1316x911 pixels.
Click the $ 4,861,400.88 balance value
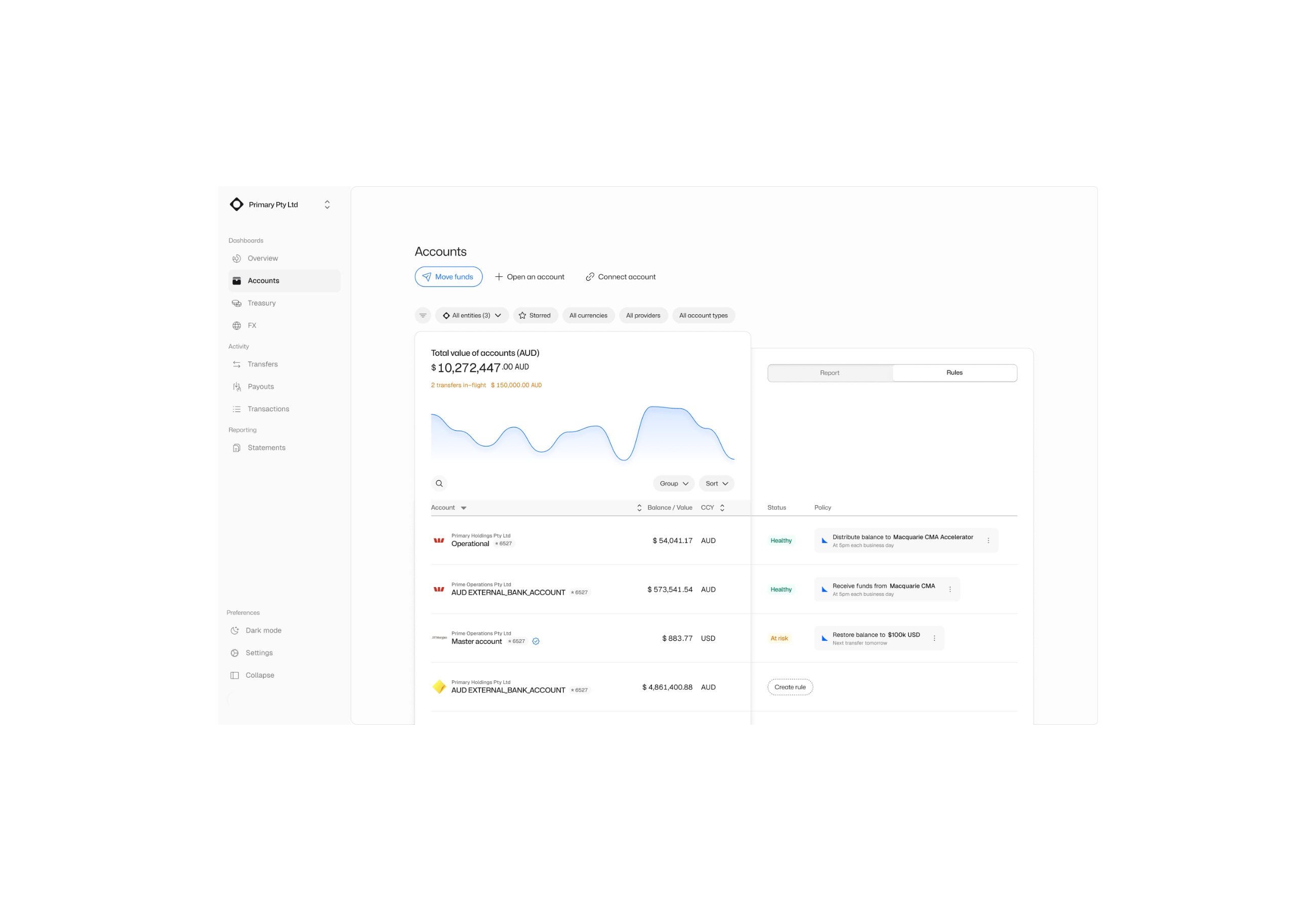click(x=667, y=687)
